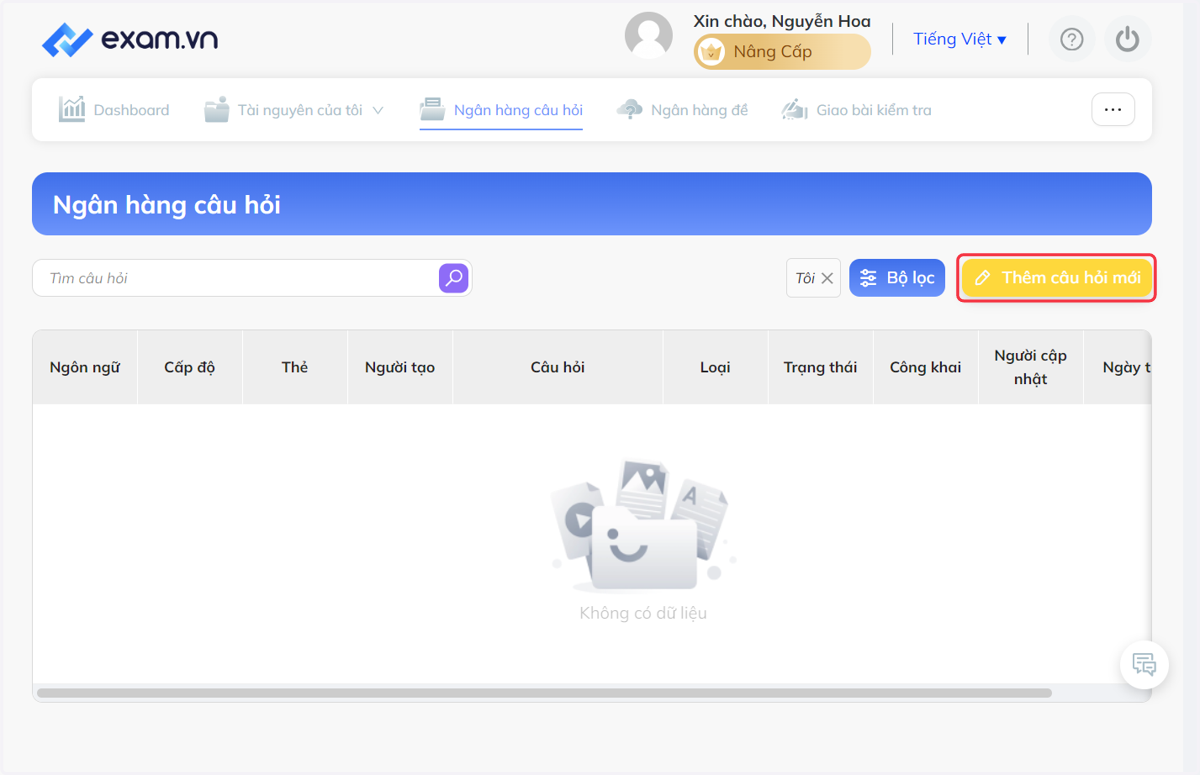The width and height of the screenshot is (1200, 775).
Task: Click the Nâng Cấp upgrade button
Action: click(782, 52)
